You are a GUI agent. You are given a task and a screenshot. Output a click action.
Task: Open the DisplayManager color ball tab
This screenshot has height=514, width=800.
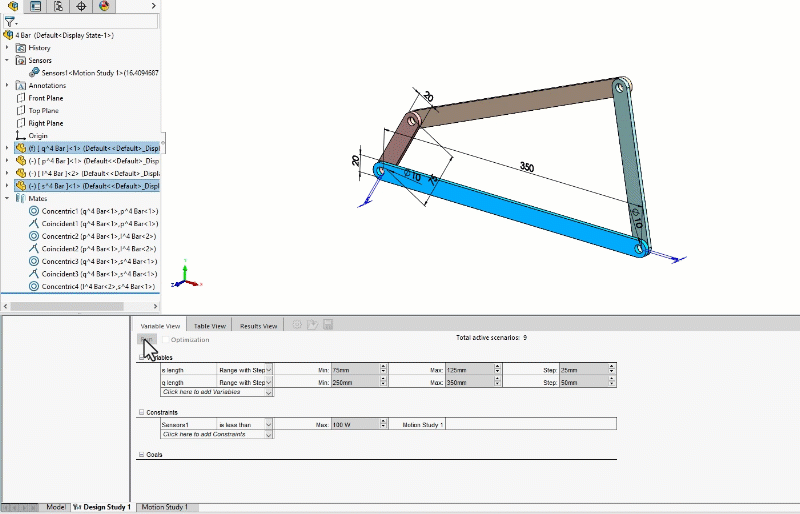click(105, 6)
